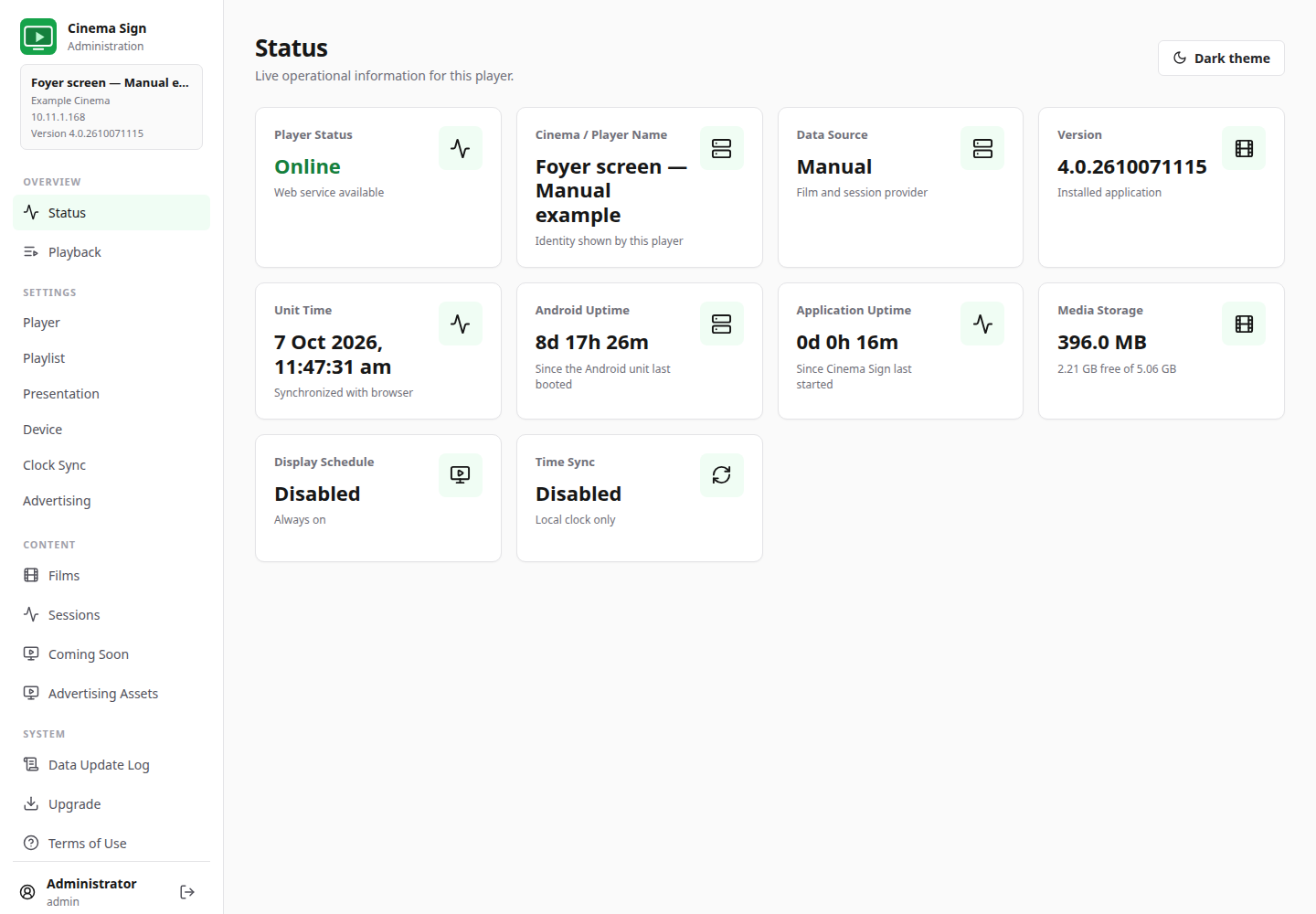Viewport: 1316px width, 914px height.
Task: Click the 396.0 MB storage value
Action: [x=1102, y=342]
